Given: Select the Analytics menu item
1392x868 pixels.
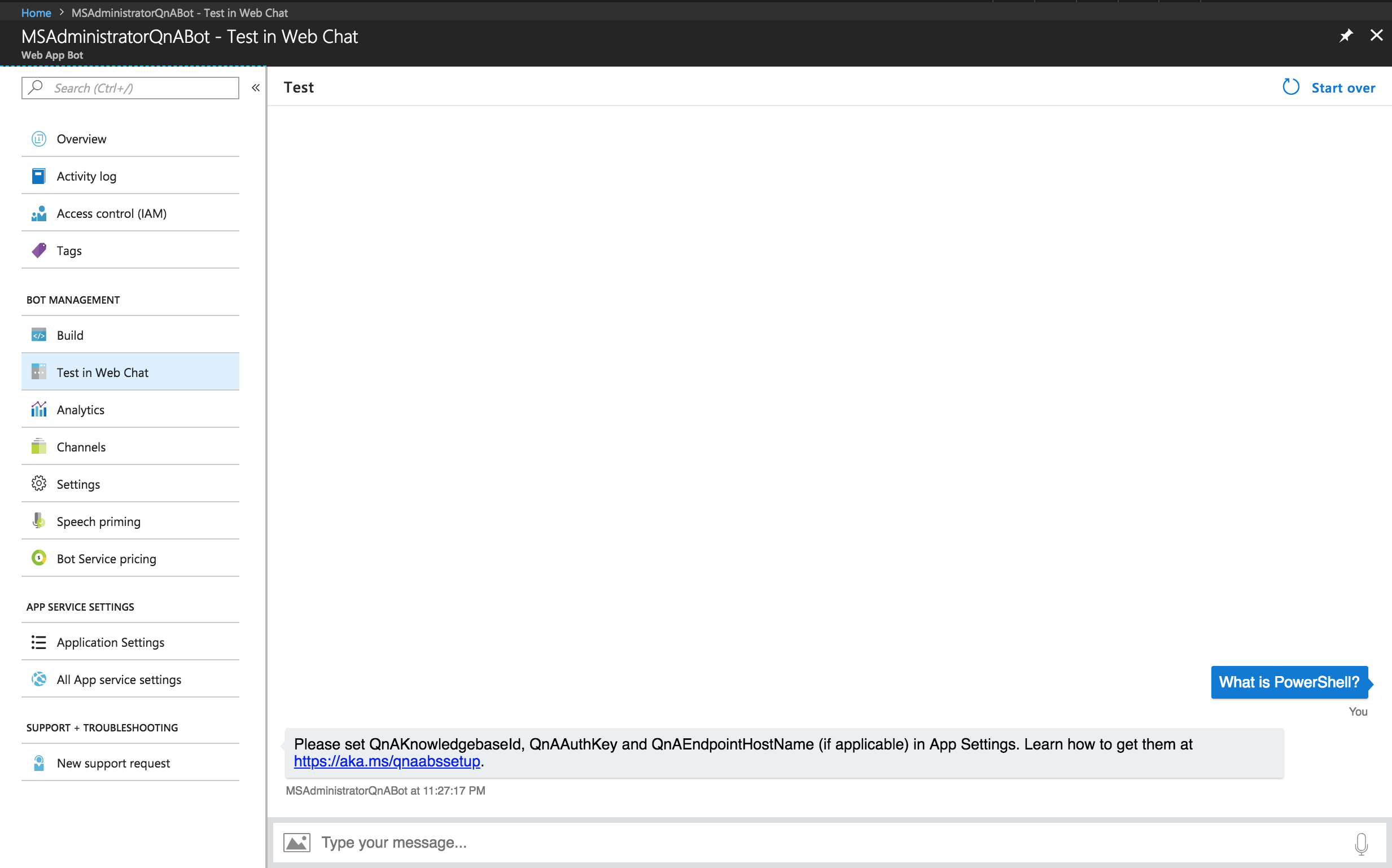Looking at the screenshot, I should (130, 409).
